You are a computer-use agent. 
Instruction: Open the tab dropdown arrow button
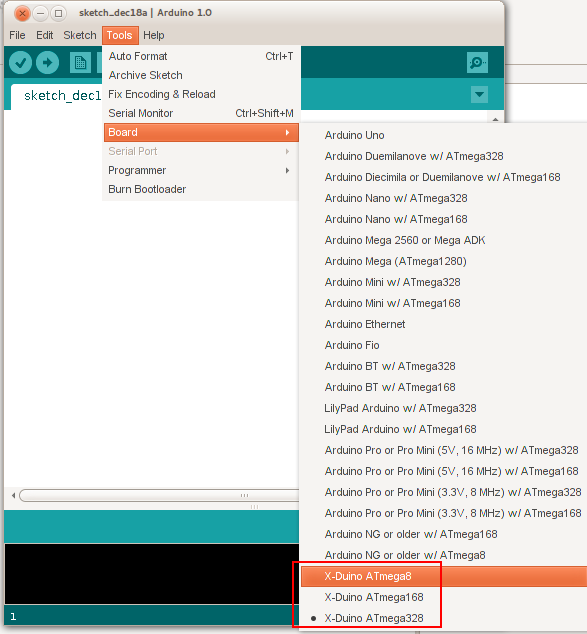pyautogui.click(x=479, y=95)
